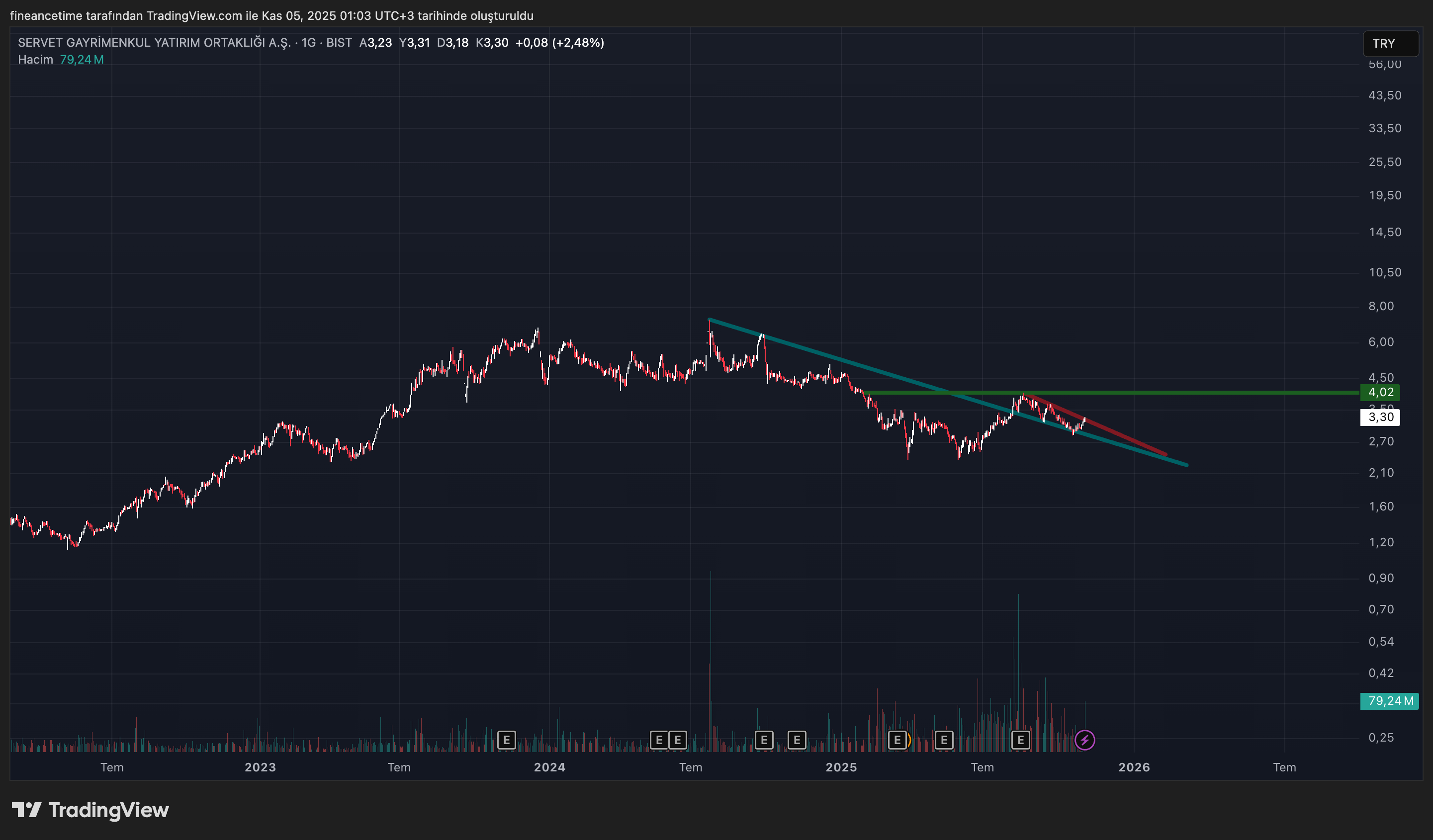Click the purple lightning bolt event icon
Screen dimensions: 1433x840
coord(1084,740)
